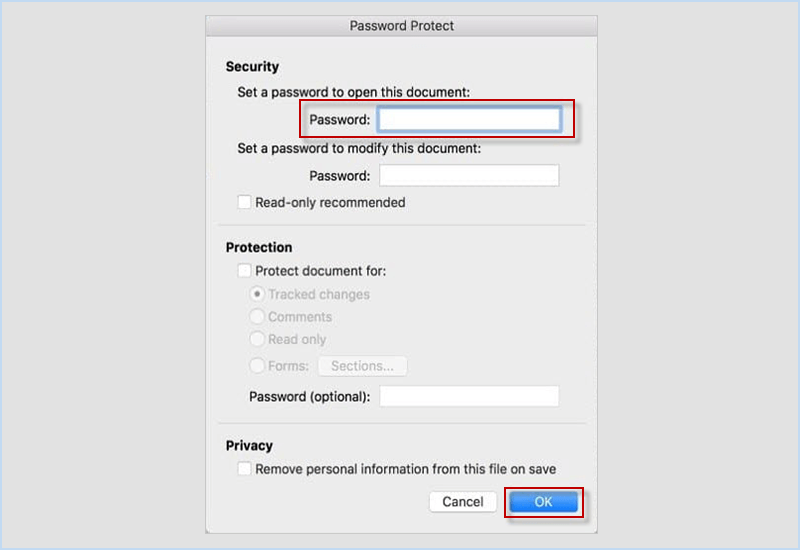This screenshot has width=800, height=550.
Task: Click the 'Set a password to modify' label
Action: coord(359,148)
